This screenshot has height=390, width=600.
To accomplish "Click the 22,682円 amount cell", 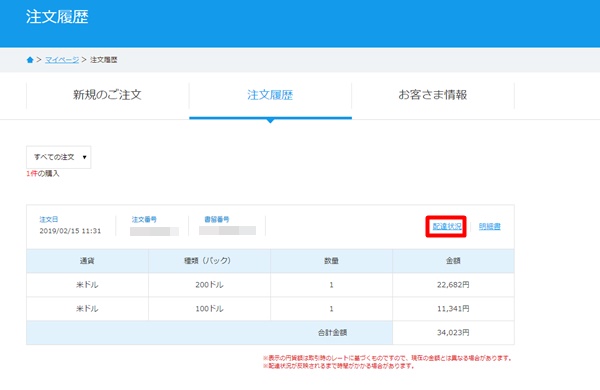I will point(453,285).
